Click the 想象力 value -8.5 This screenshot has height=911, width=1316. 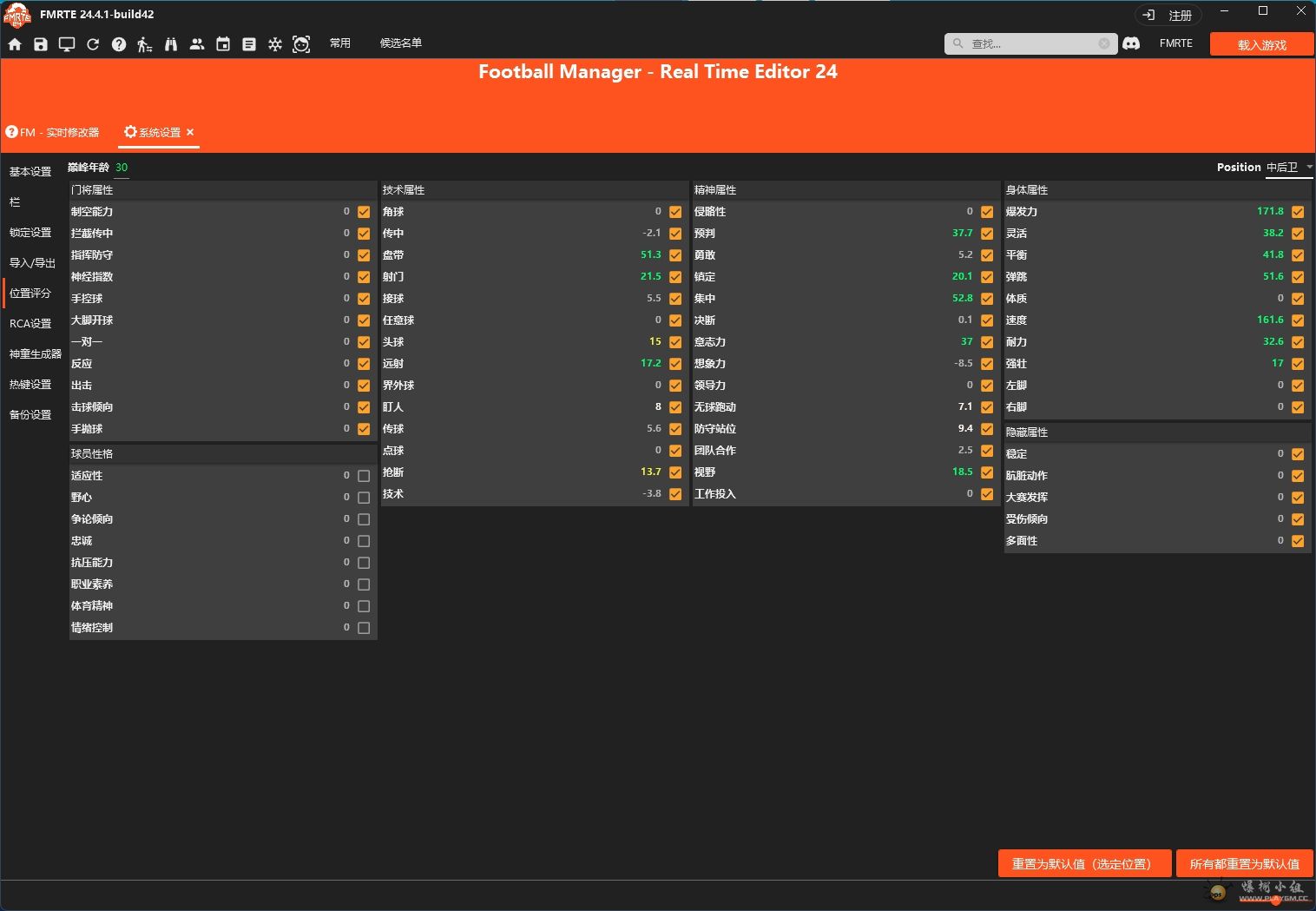964,363
